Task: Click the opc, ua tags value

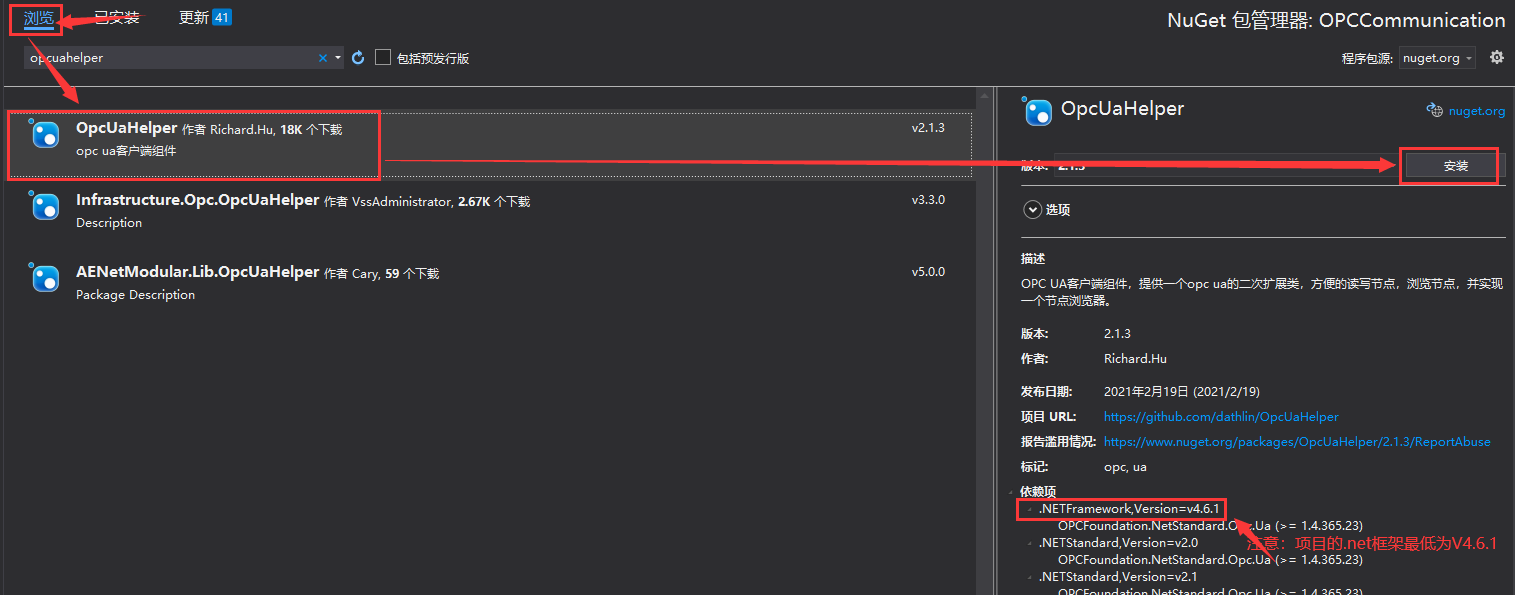Action: pos(1125,466)
